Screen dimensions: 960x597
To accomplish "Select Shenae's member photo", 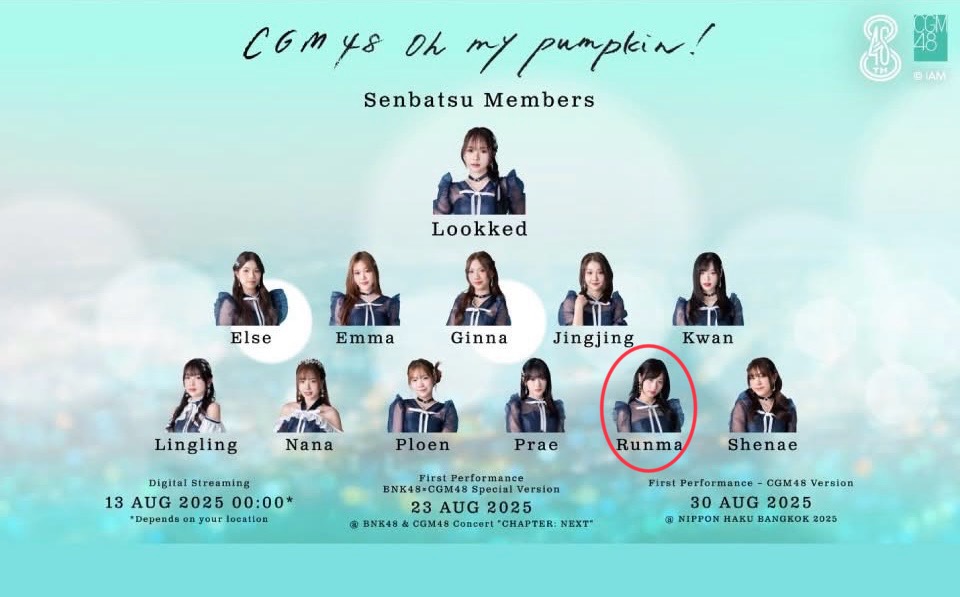I will [x=763, y=396].
